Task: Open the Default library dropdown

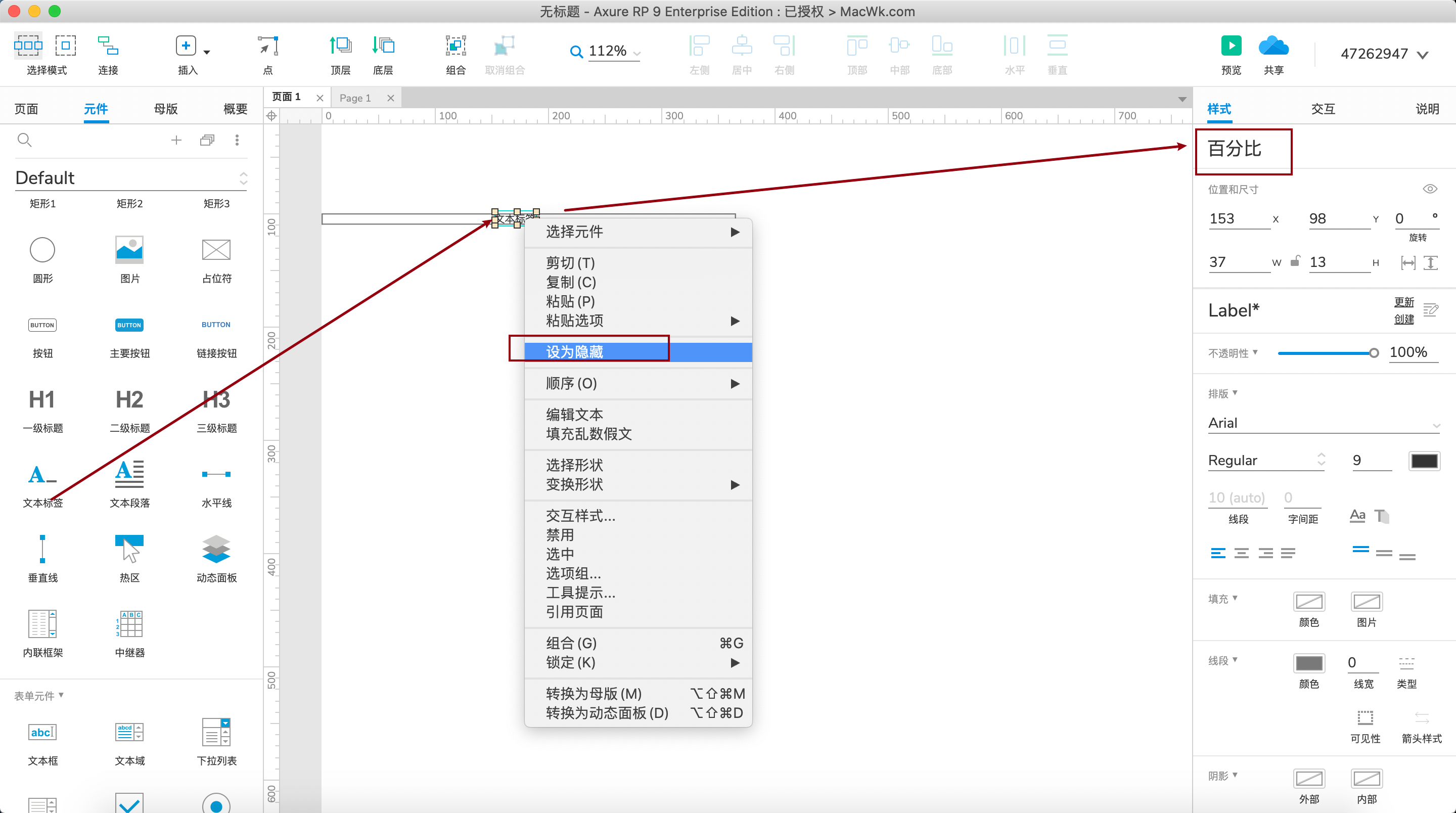Action: 244,178
